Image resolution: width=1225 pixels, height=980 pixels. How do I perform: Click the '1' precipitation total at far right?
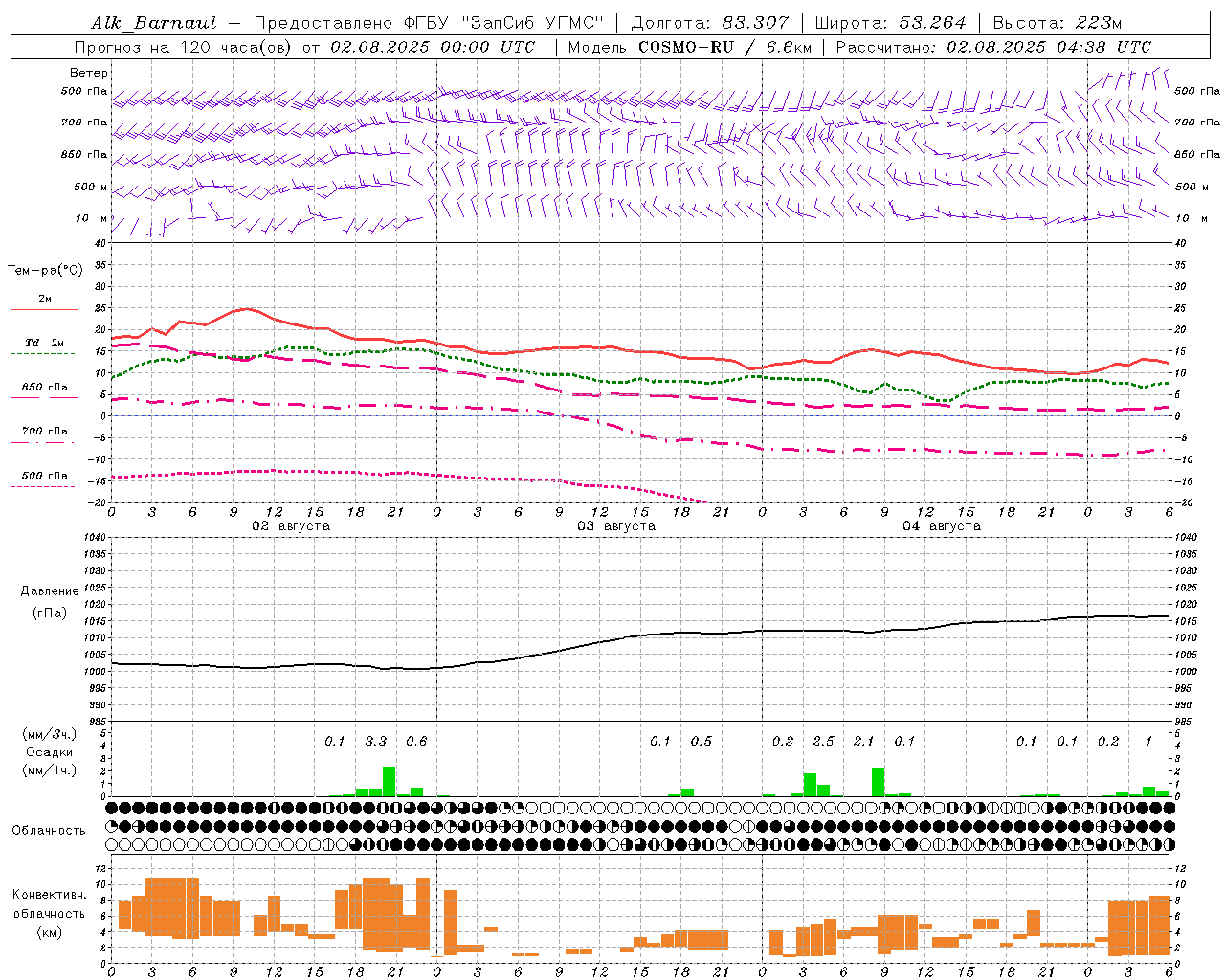click(x=1148, y=741)
